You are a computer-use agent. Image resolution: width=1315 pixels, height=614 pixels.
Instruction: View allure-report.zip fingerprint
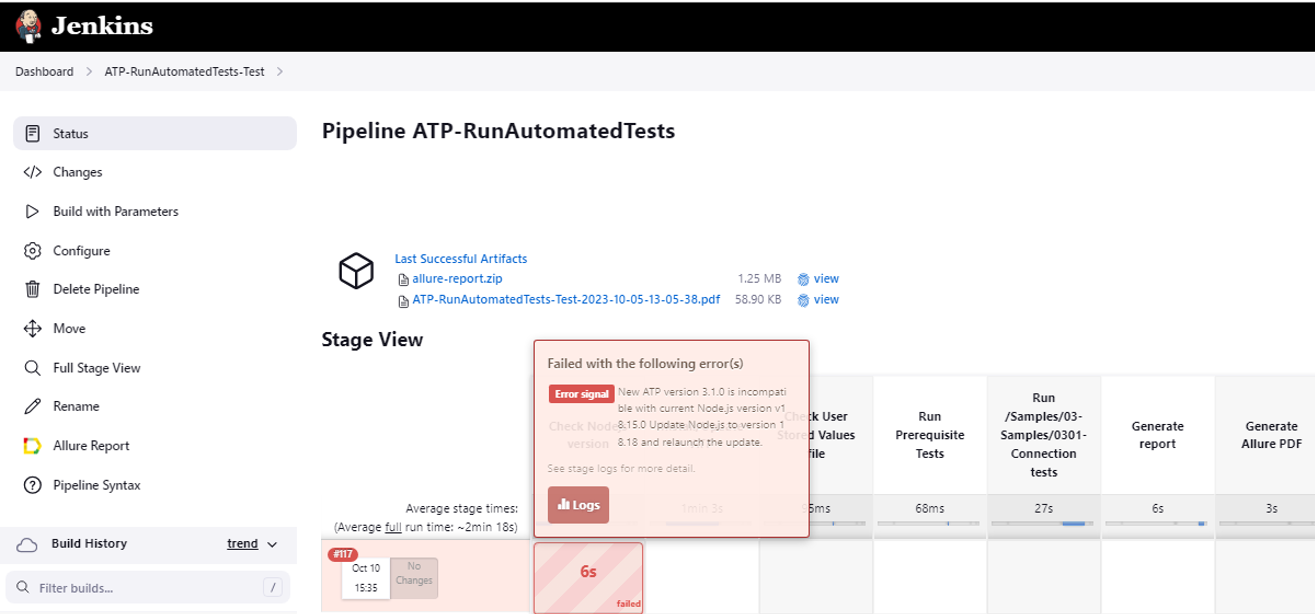pos(826,280)
